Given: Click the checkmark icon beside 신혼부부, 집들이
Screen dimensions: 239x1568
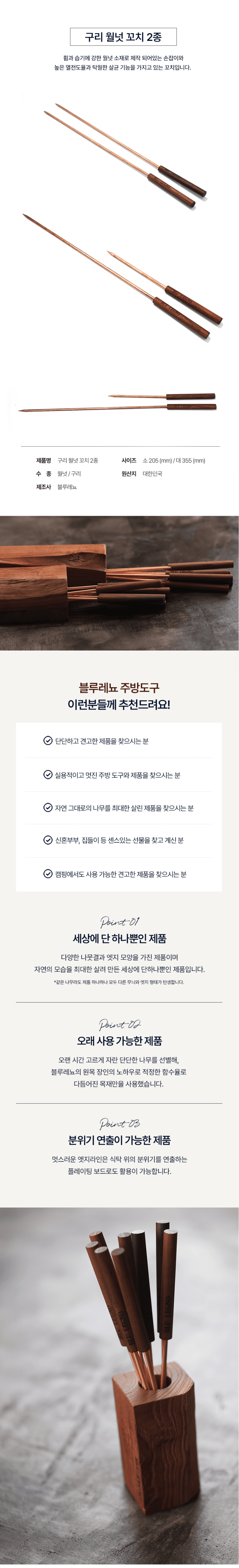Looking at the screenshot, I should [x=47, y=840].
